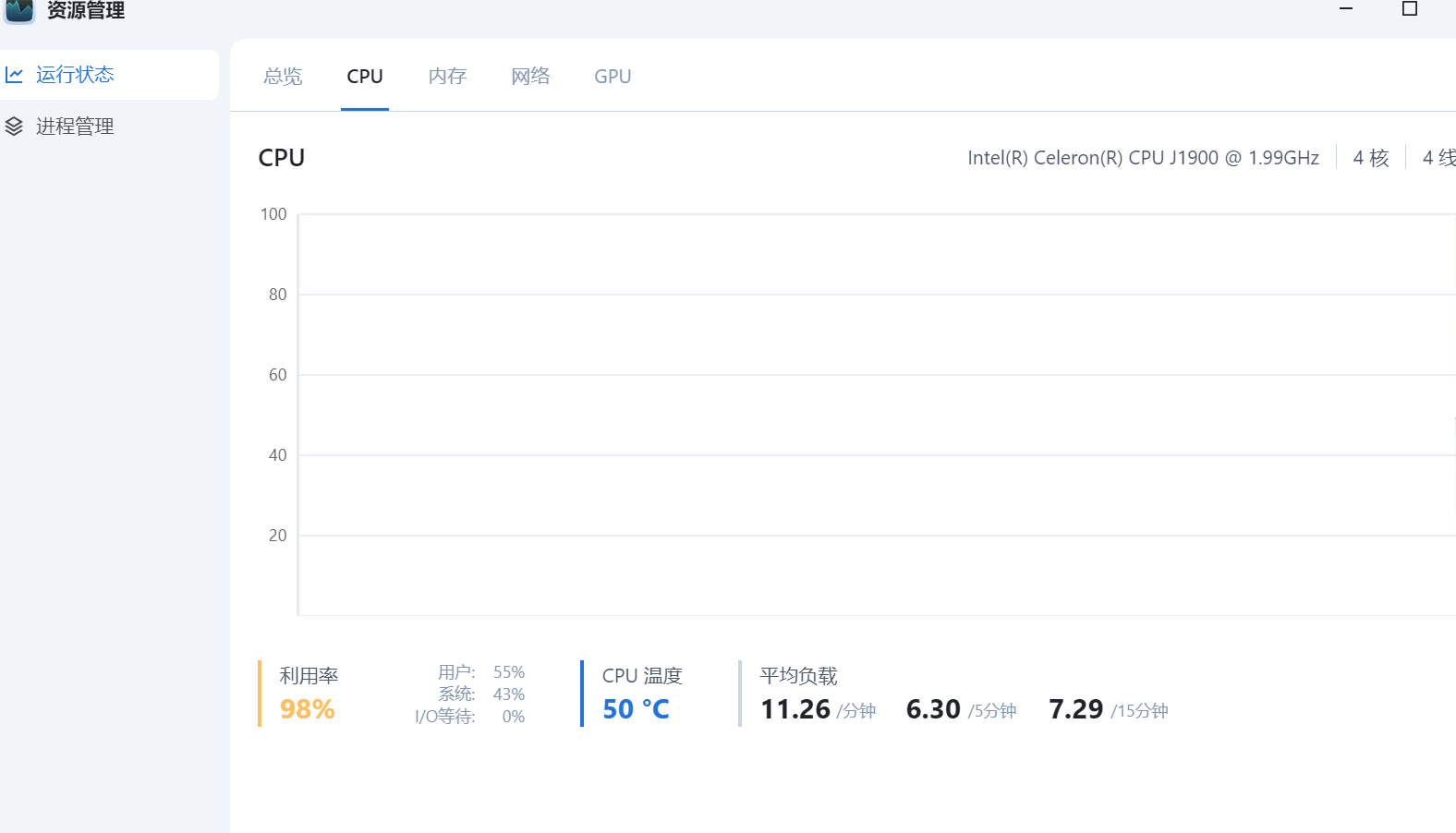The height and width of the screenshot is (833, 1456).
Task: Click the 11.26 one-minute load average
Action: (795, 709)
